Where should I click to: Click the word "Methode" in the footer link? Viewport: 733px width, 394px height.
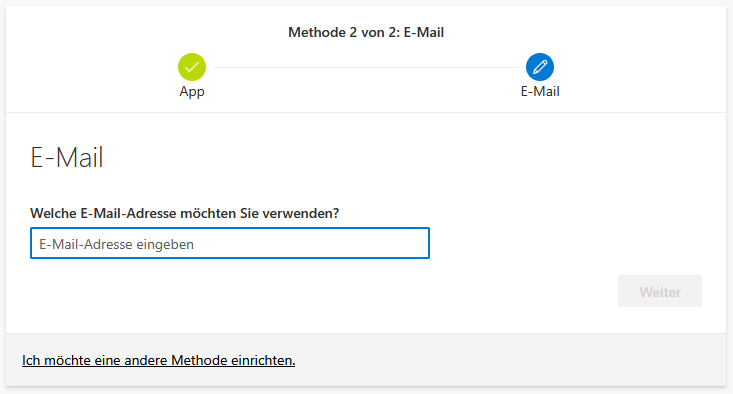pyautogui.click(x=199, y=360)
